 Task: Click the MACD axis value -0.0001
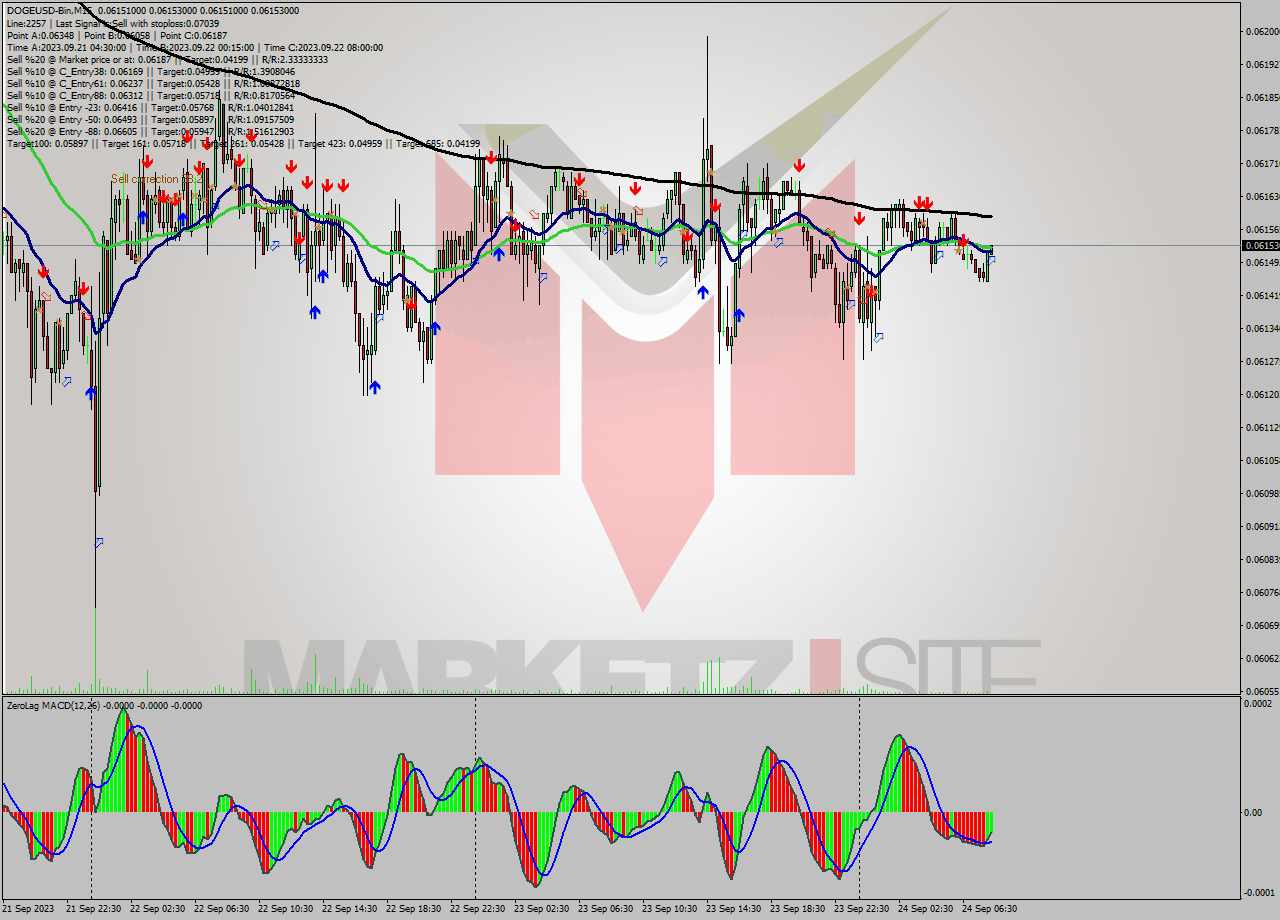(x=1257, y=893)
